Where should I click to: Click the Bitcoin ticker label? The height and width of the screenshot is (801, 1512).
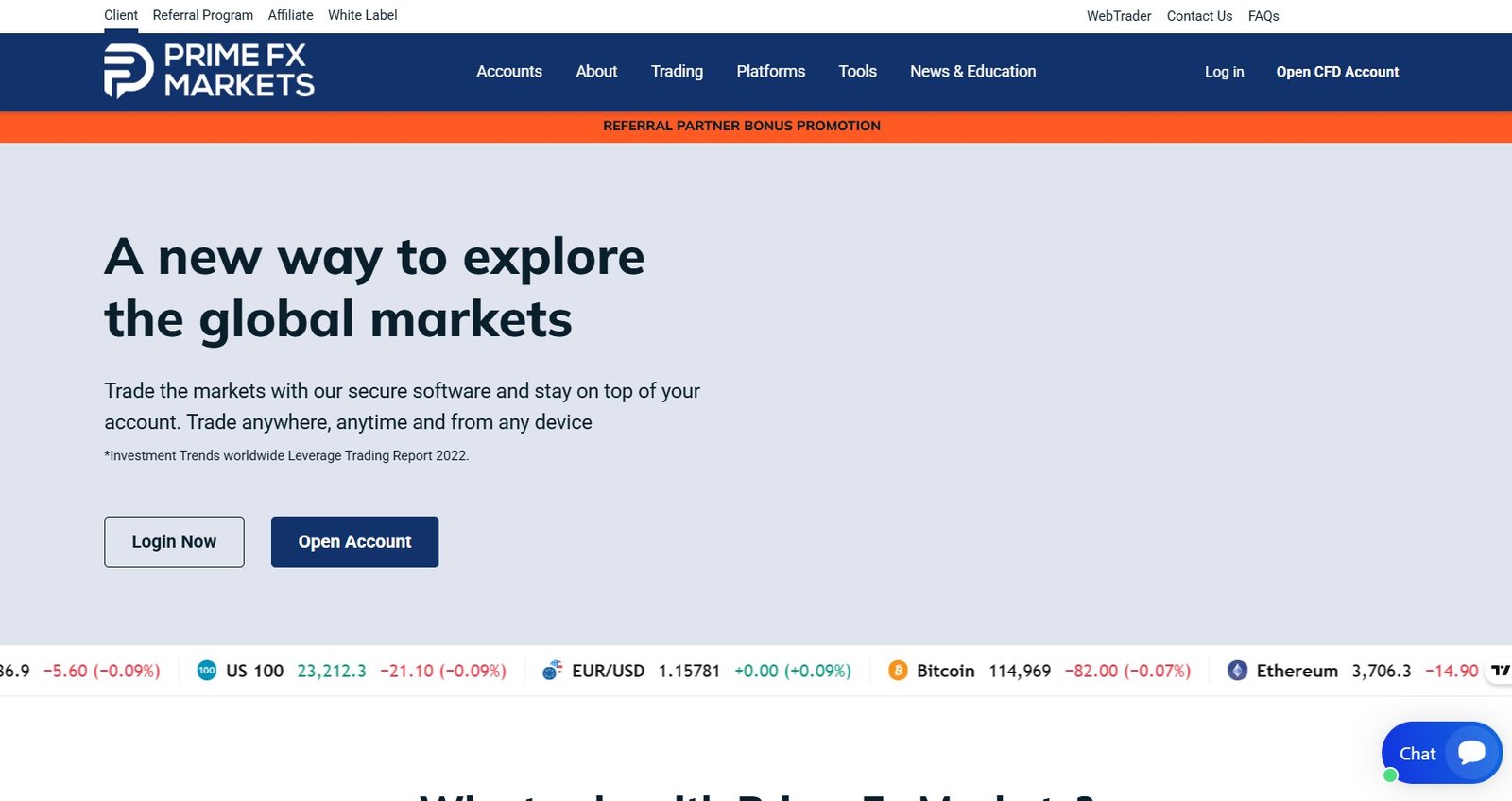coord(945,671)
